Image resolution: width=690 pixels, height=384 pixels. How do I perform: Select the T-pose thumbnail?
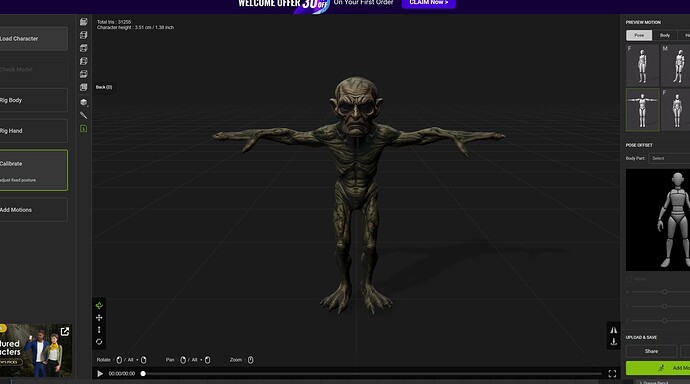642,110
